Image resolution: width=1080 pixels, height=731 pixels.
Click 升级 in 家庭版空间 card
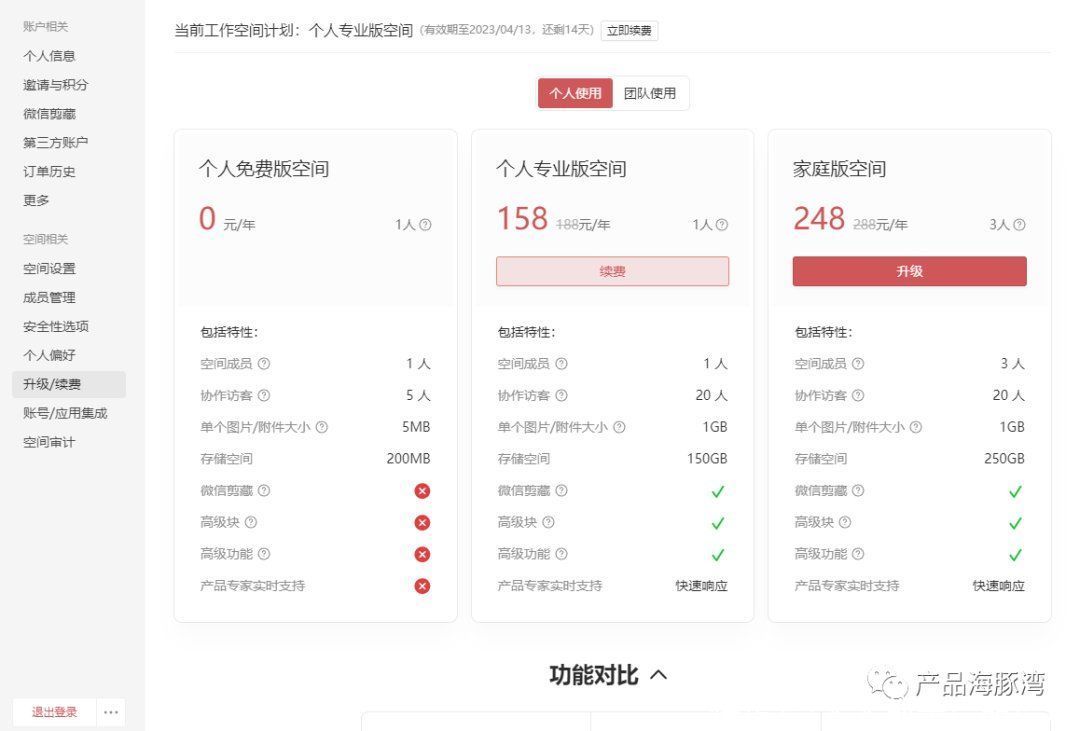[909, 271]
